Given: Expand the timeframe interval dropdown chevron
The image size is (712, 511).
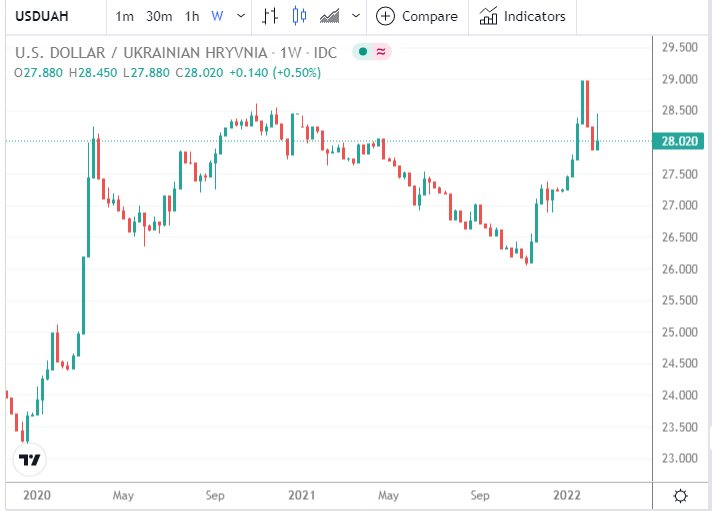Looking at the screenshot, I should pos(241,16).
